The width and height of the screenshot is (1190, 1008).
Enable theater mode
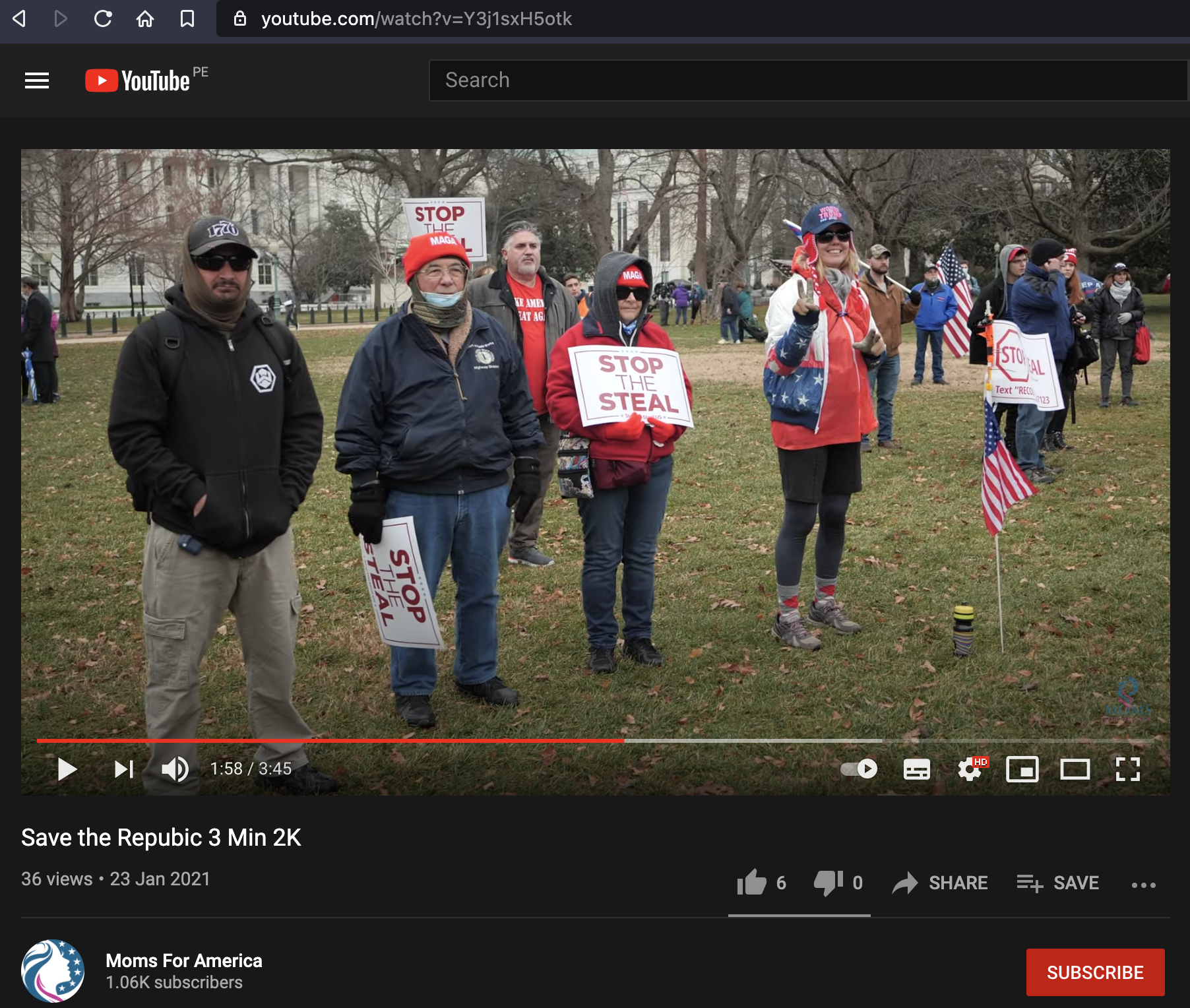[1075, 769]
